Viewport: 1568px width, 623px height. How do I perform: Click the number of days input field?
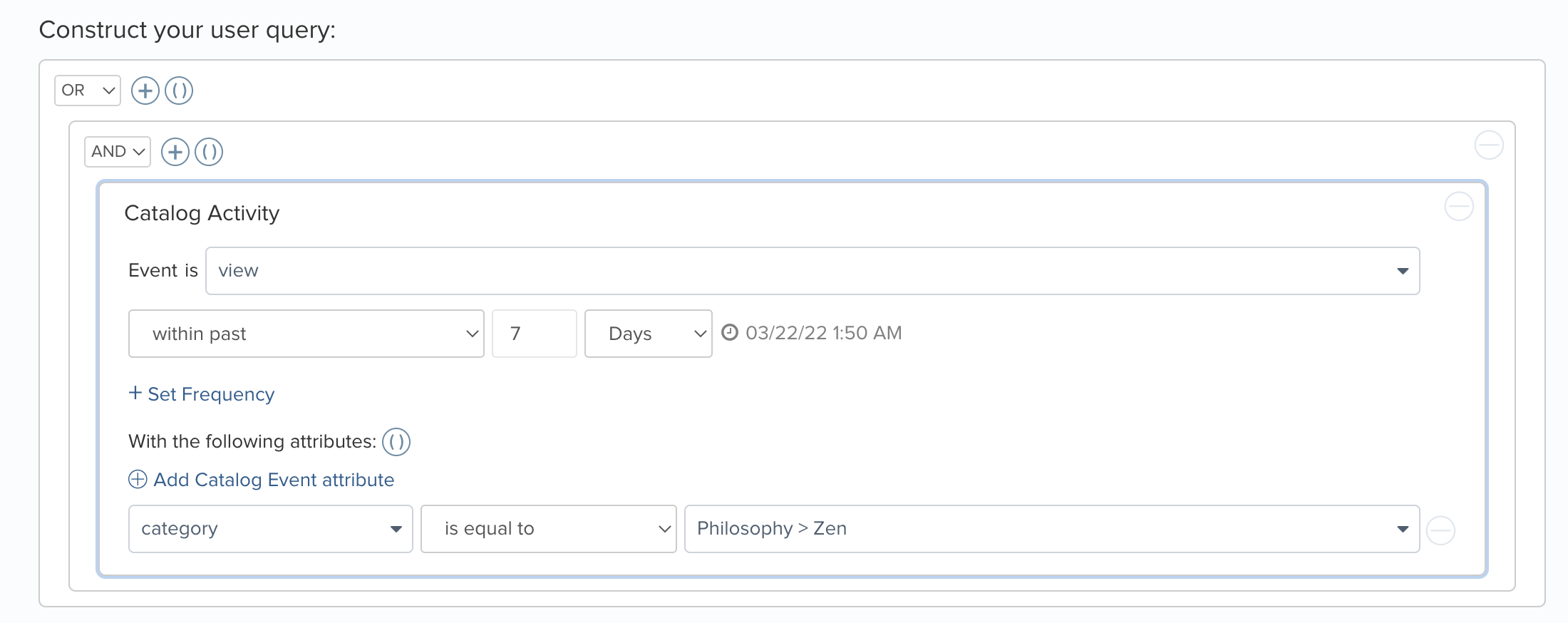point(535,334)
